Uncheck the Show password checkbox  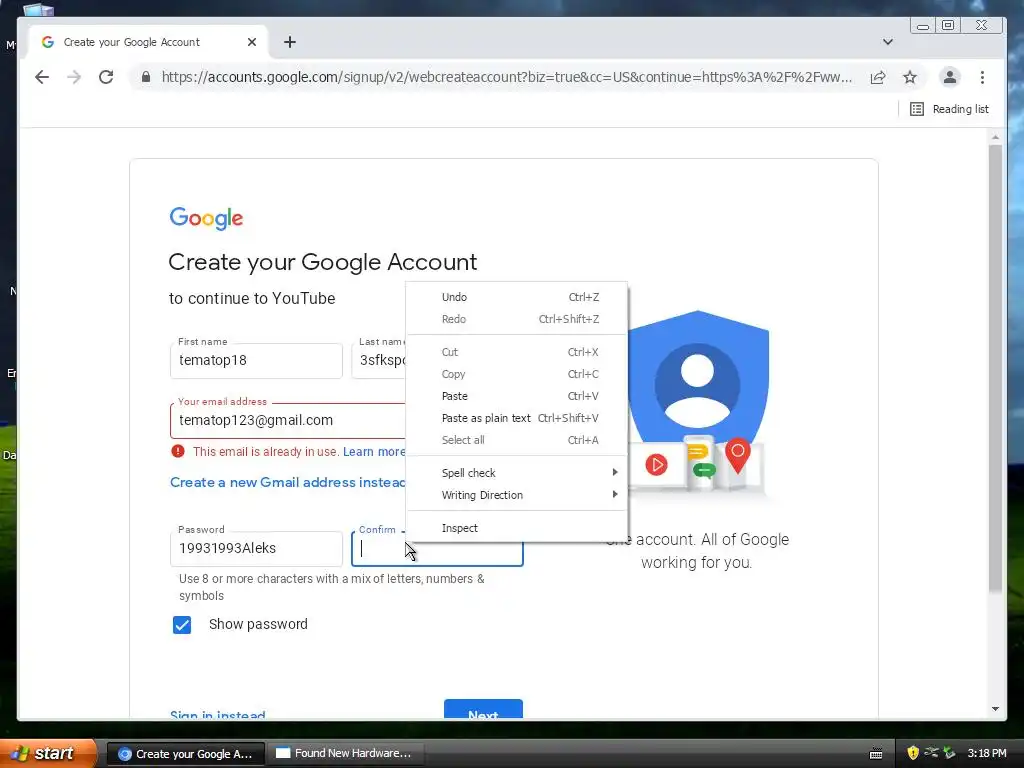pyautogui.click(x=182, y=625)
